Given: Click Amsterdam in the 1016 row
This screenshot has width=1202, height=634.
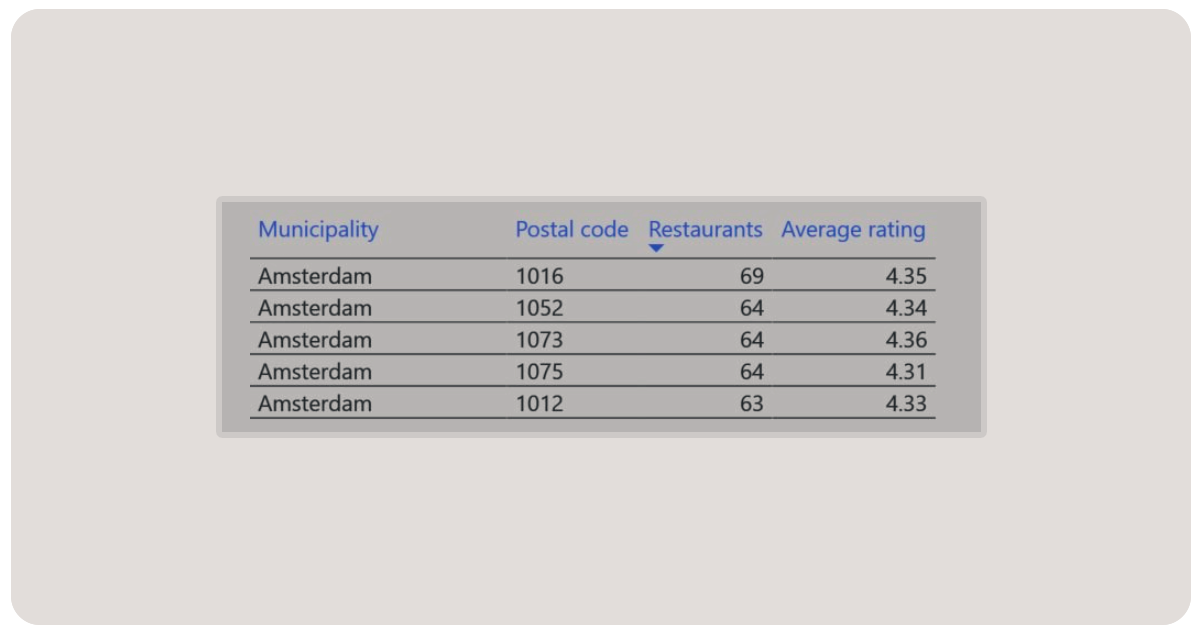Looking at the screenshot, I should point(315,276).
